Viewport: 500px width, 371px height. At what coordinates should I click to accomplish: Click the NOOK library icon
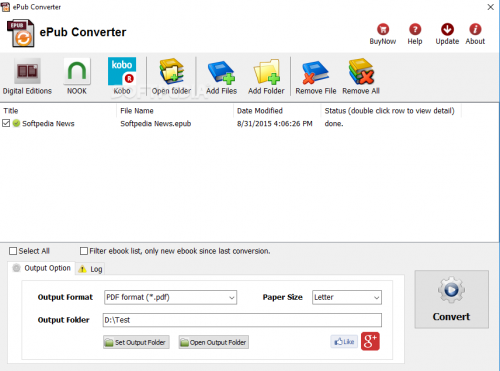point(77,71)
